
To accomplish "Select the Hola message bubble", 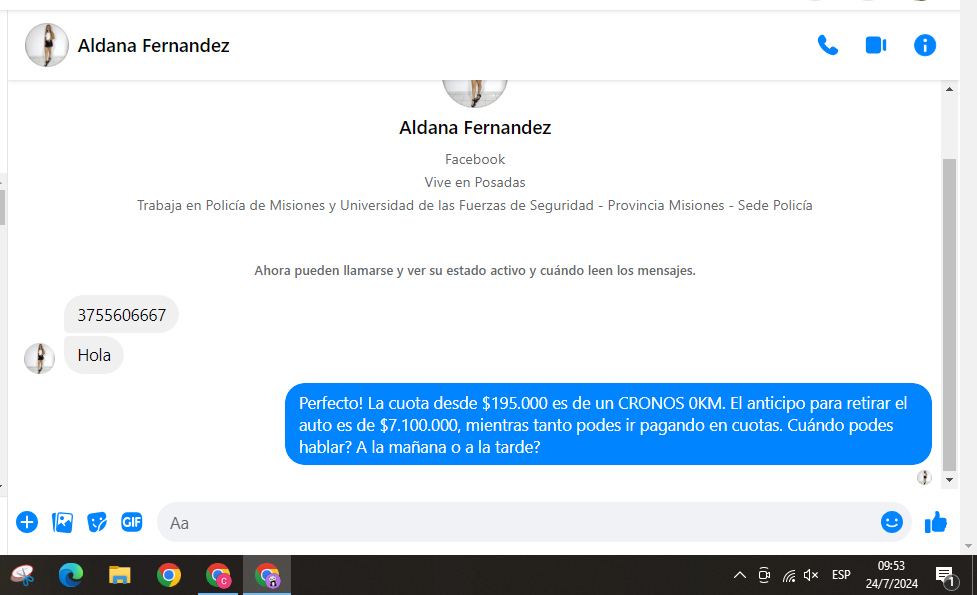I will pyautogui.click(x=94, y=355).
